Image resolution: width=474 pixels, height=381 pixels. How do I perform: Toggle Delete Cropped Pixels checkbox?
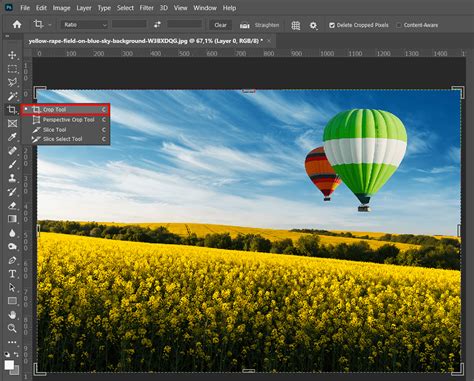(332, 25)
